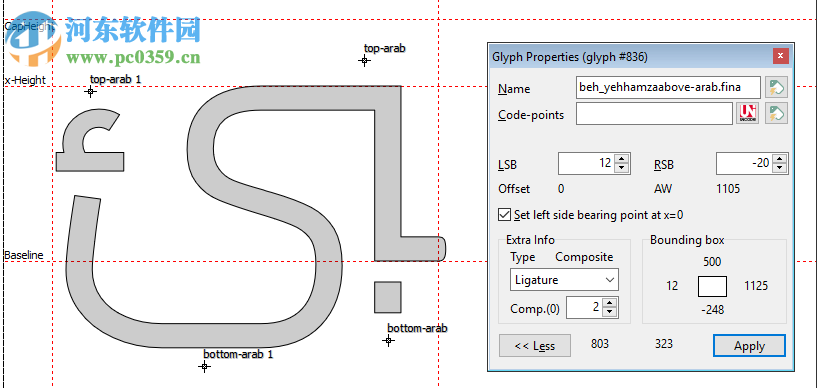Click the empty Code-points input field
This screenshot has width=817, height=388.
tap(654, 114)
